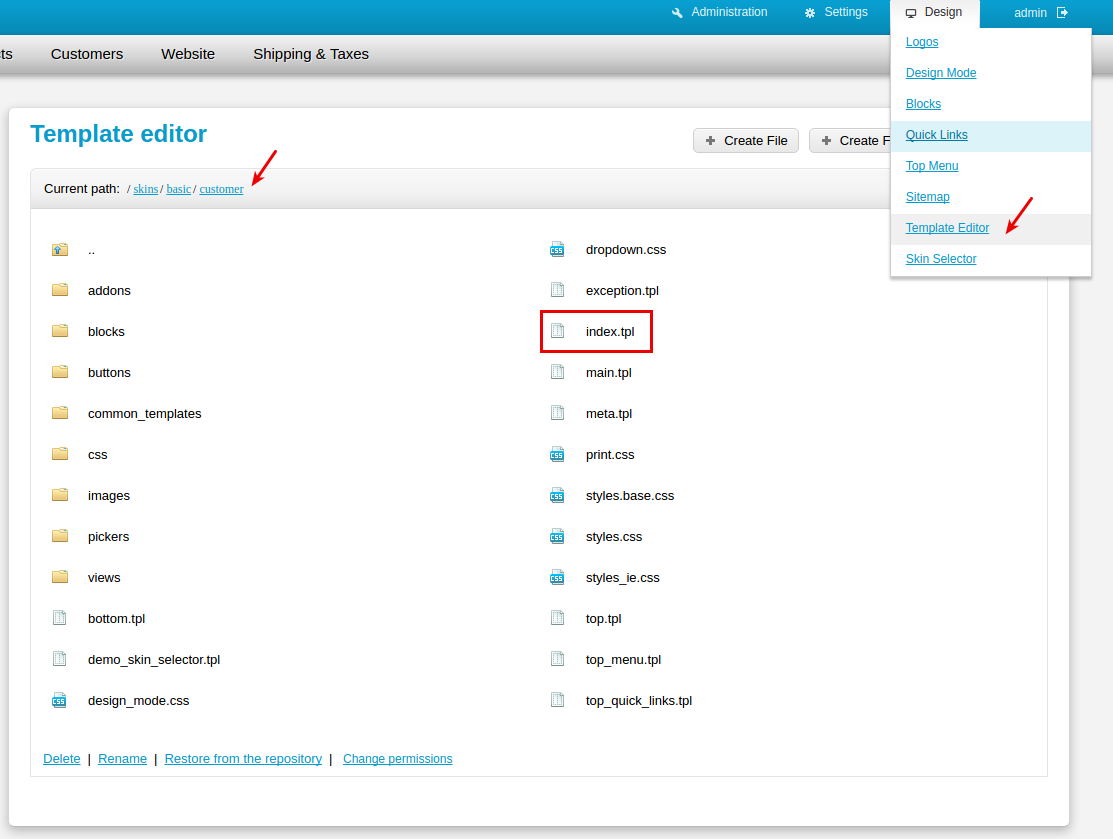Select the common_templates folder name
The image size is (1113, 839).
click(x=144, y=414)
